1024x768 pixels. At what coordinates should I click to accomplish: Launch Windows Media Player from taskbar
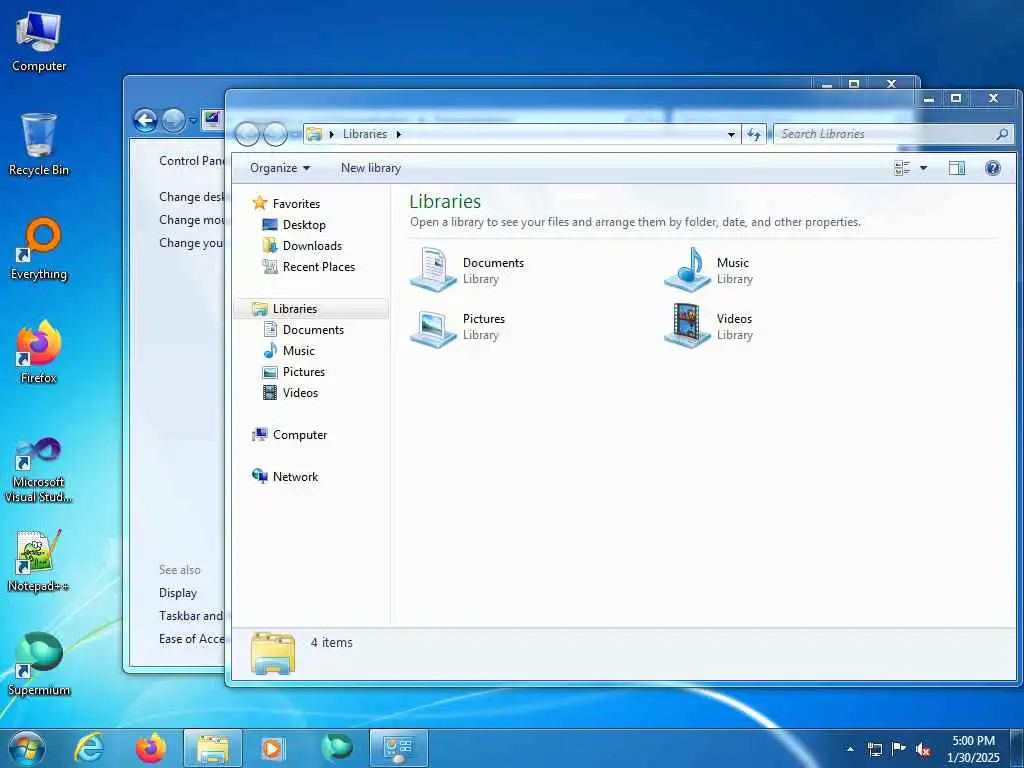pos(273,748)
